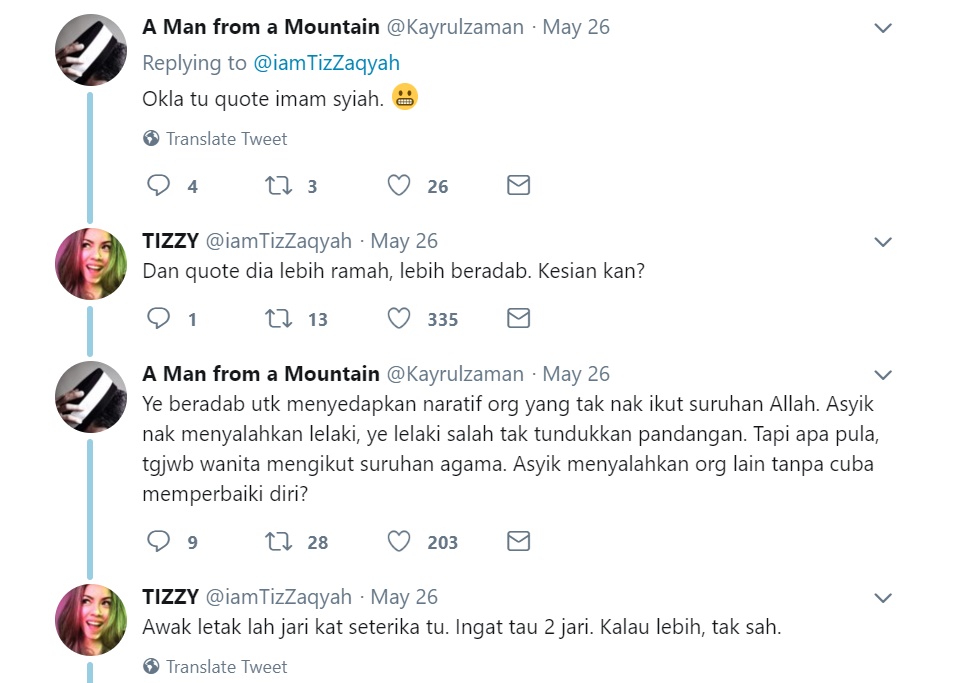Click envelope icon under 'memperbaiki diri?' tweet

[518, 542]
